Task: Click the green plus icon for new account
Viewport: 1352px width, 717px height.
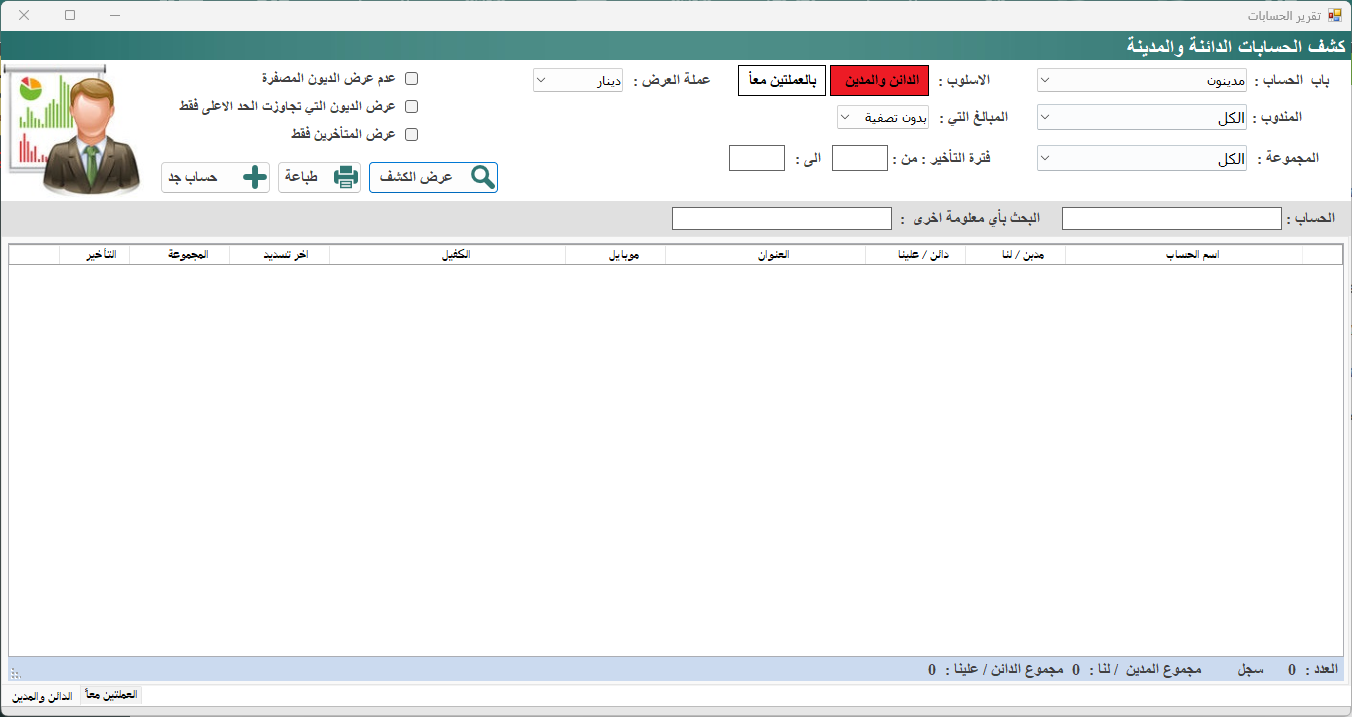Action: pos(255,177)
